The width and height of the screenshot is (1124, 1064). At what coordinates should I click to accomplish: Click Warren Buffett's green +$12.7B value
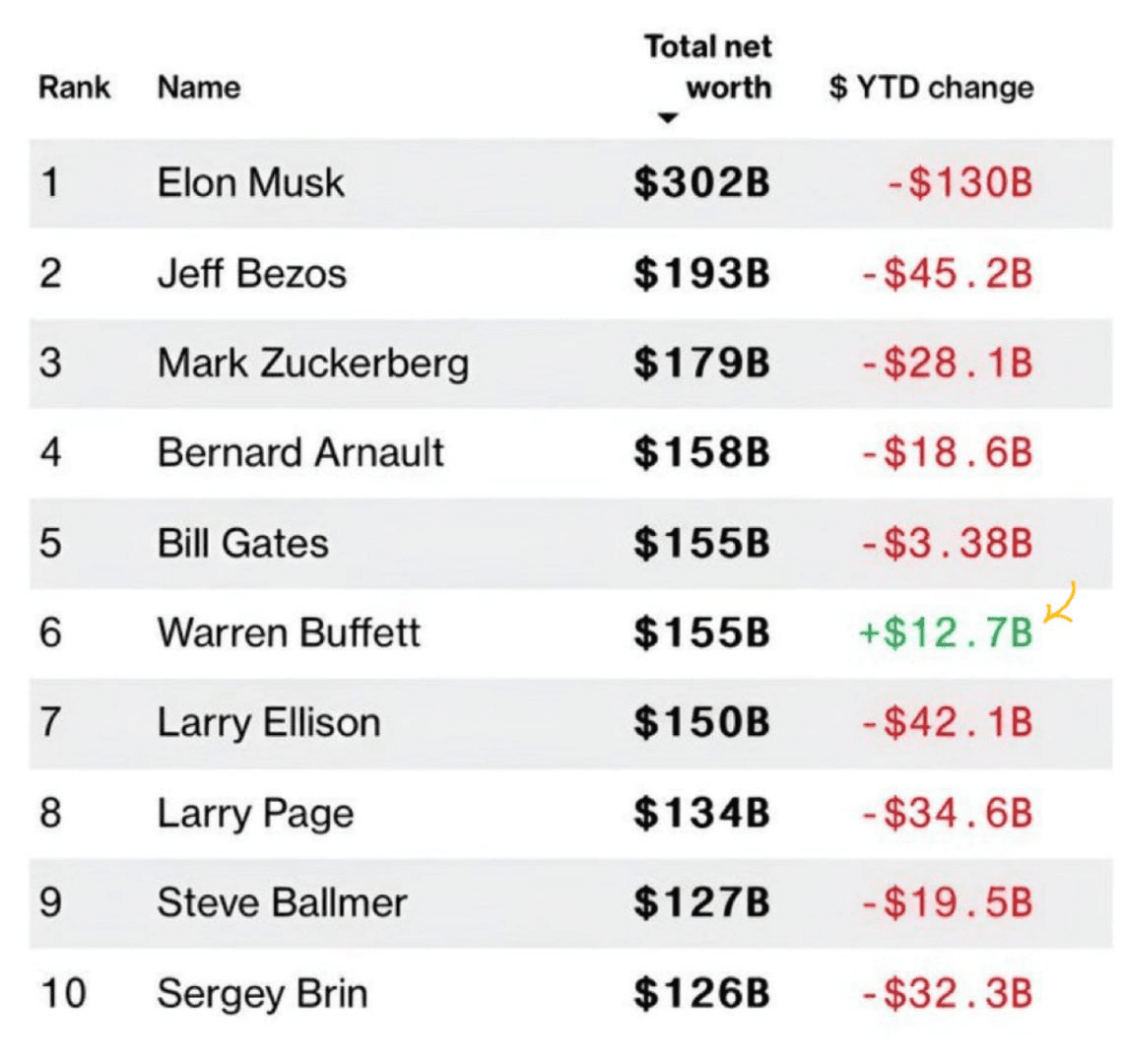coord(945,633)
